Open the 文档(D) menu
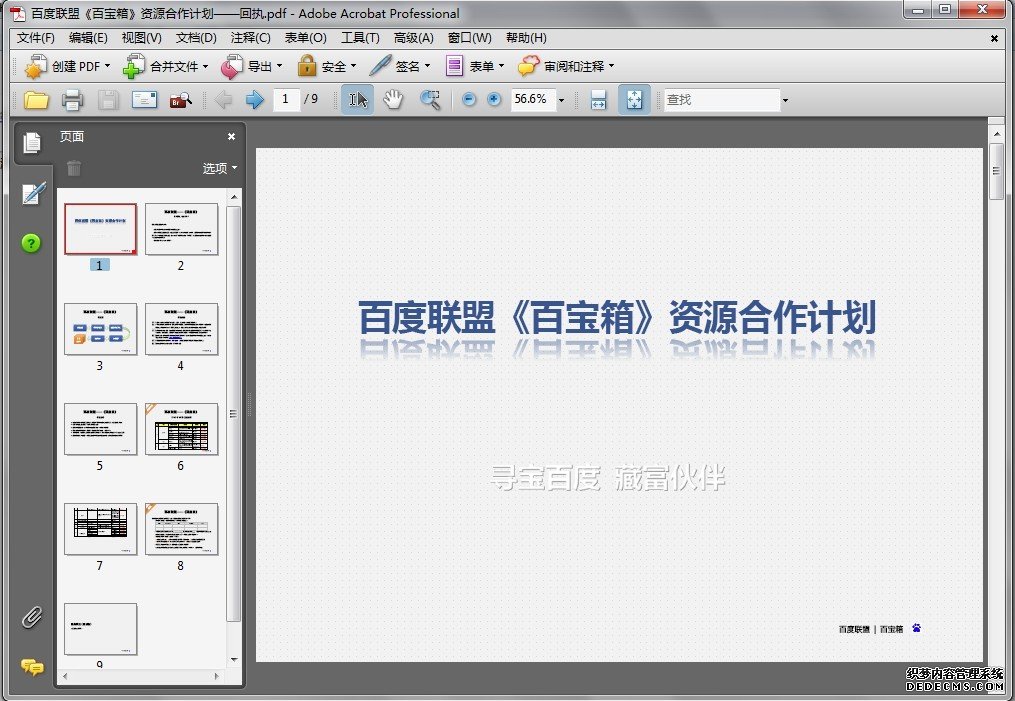This screenshot has height=701, width=1015. (x=196, y=38)
